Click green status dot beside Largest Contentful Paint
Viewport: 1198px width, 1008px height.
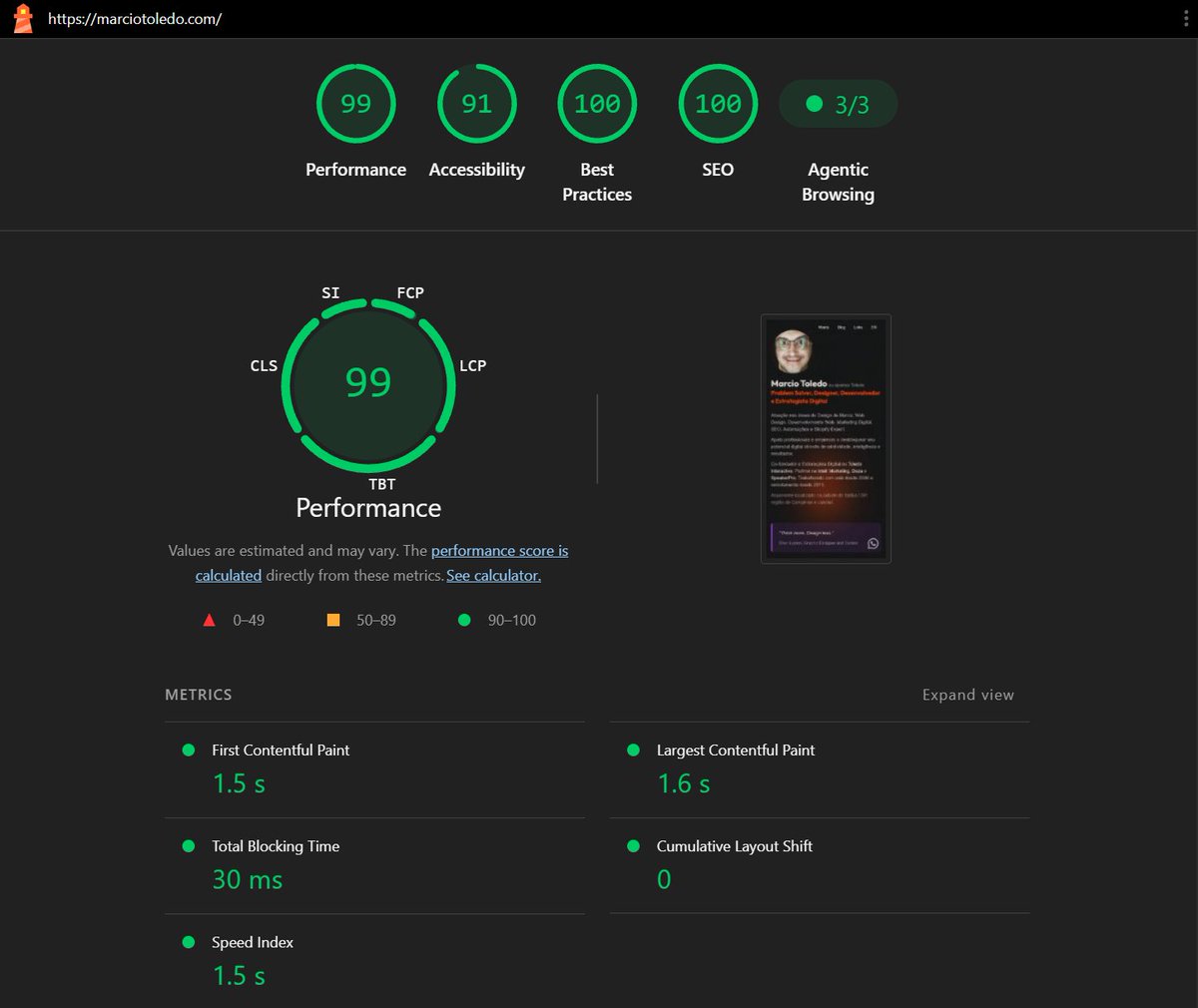[633, 750]
